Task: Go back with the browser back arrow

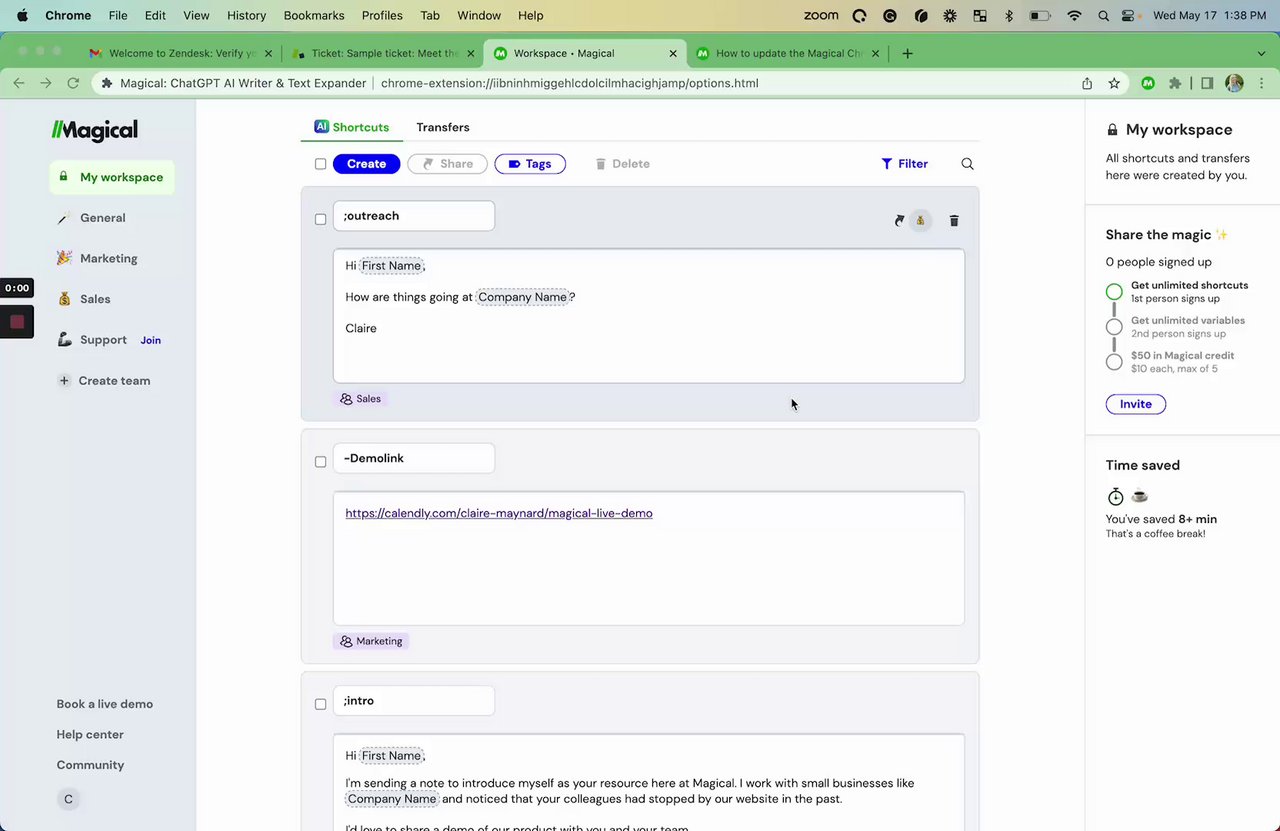Action: coord(19,83)
